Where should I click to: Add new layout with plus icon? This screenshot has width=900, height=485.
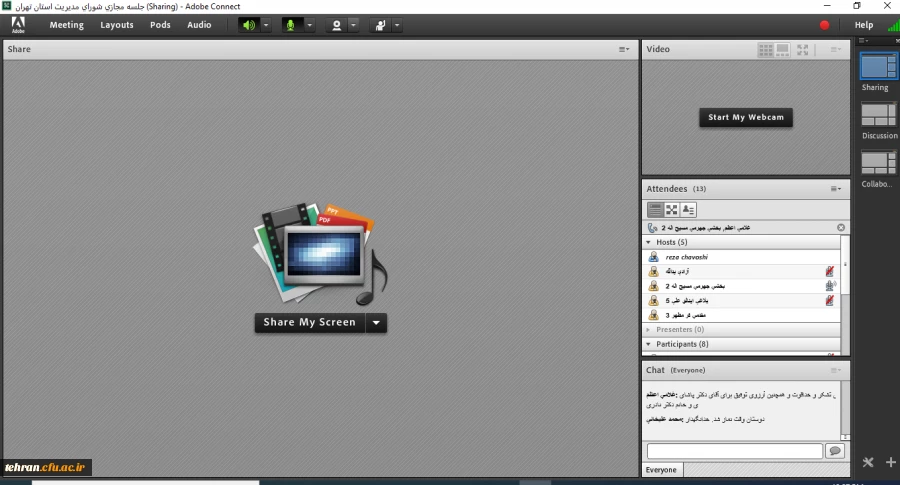click(x=890, y=462)
